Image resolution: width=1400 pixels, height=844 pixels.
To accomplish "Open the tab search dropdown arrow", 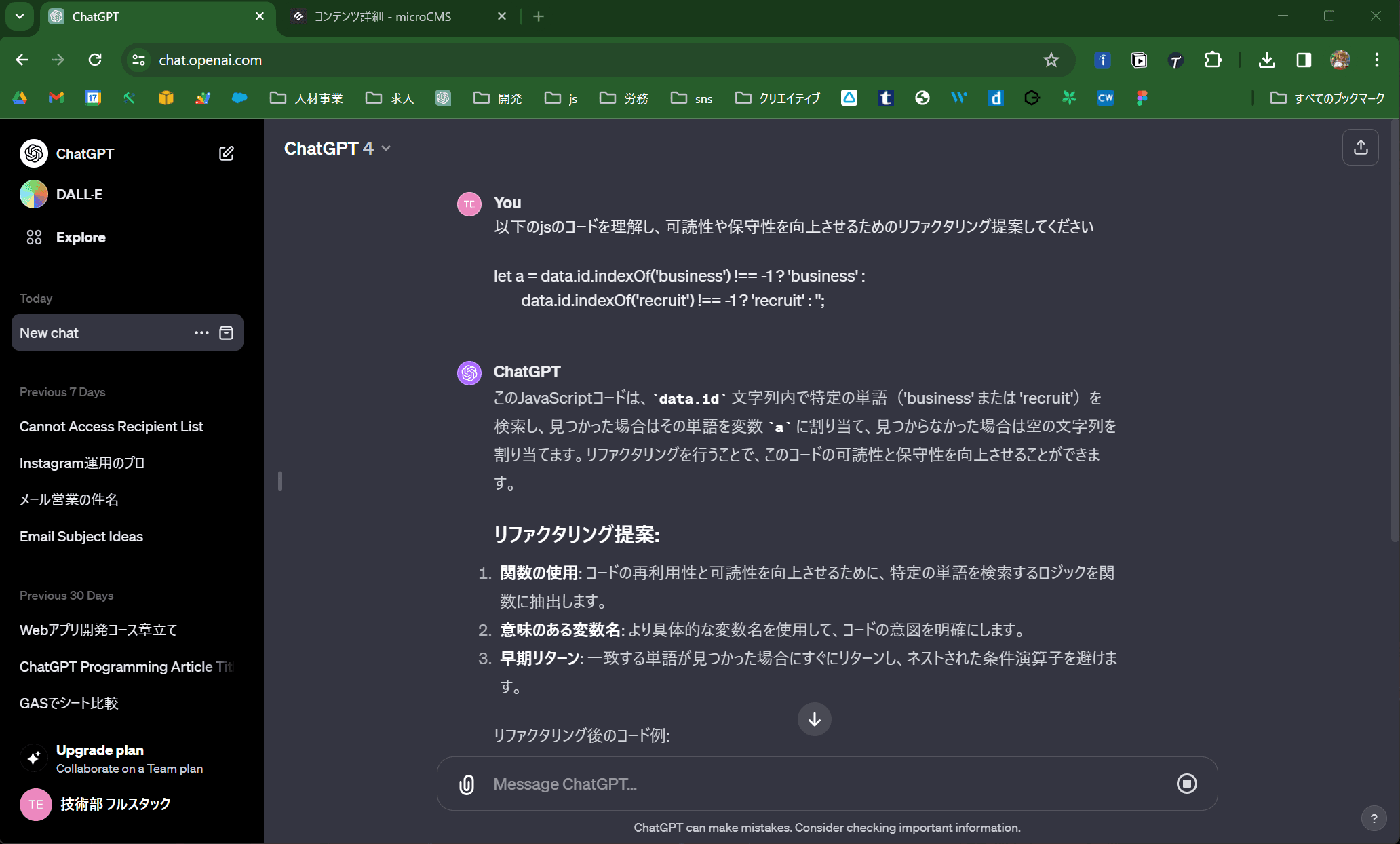I will coord(20,16).
